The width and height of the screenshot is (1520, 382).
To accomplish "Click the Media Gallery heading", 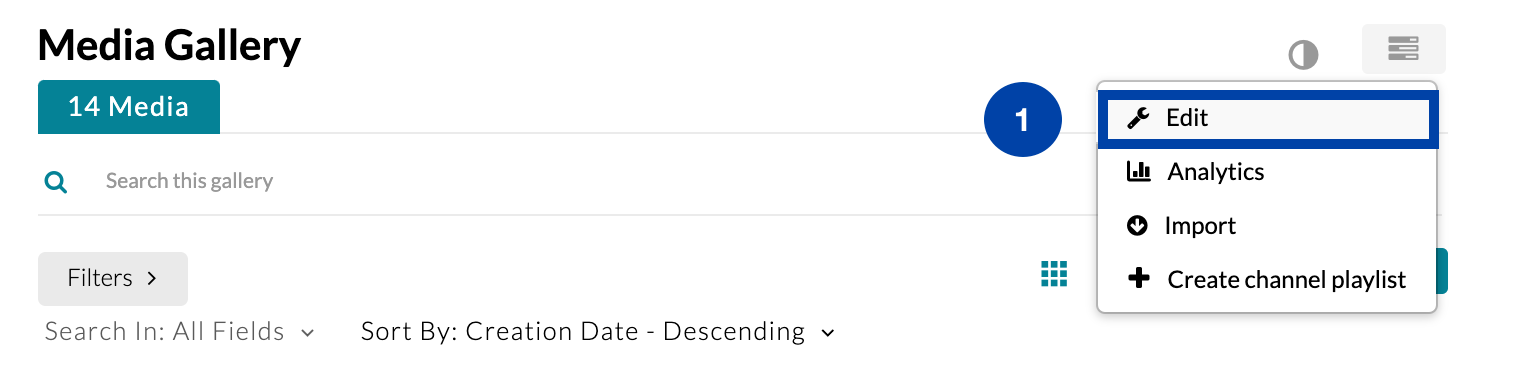I will (x=169, y=45).
